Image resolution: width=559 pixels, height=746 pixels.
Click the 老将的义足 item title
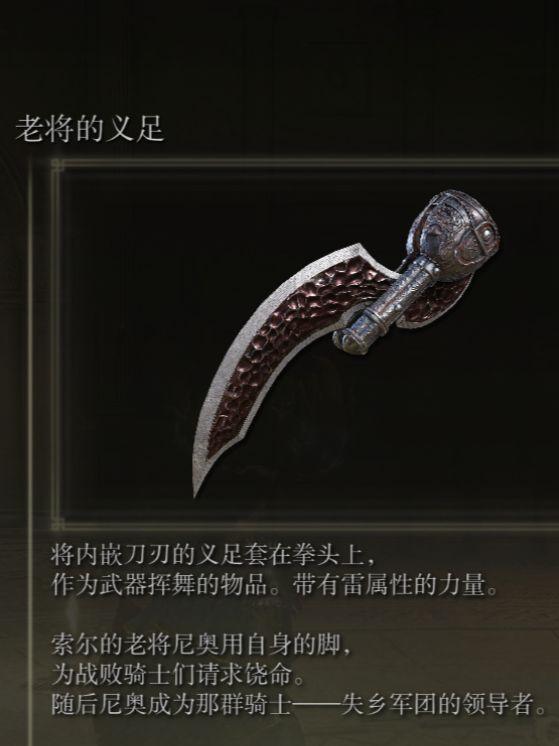click(90, 128)
